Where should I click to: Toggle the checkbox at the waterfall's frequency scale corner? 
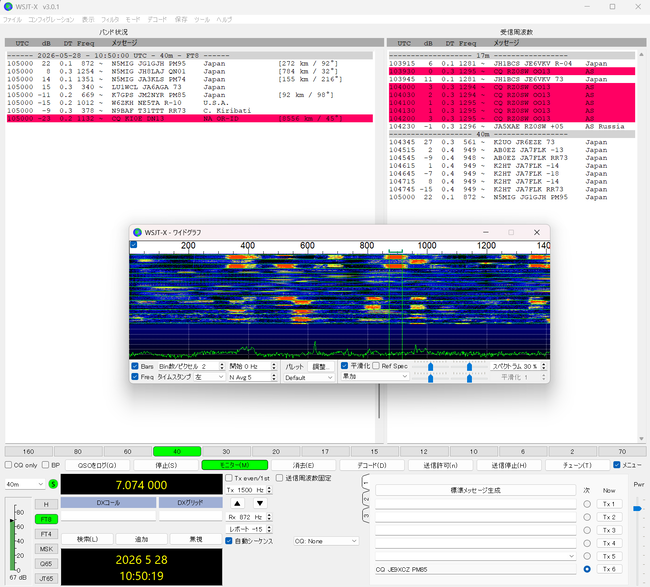tap(133, 245)
